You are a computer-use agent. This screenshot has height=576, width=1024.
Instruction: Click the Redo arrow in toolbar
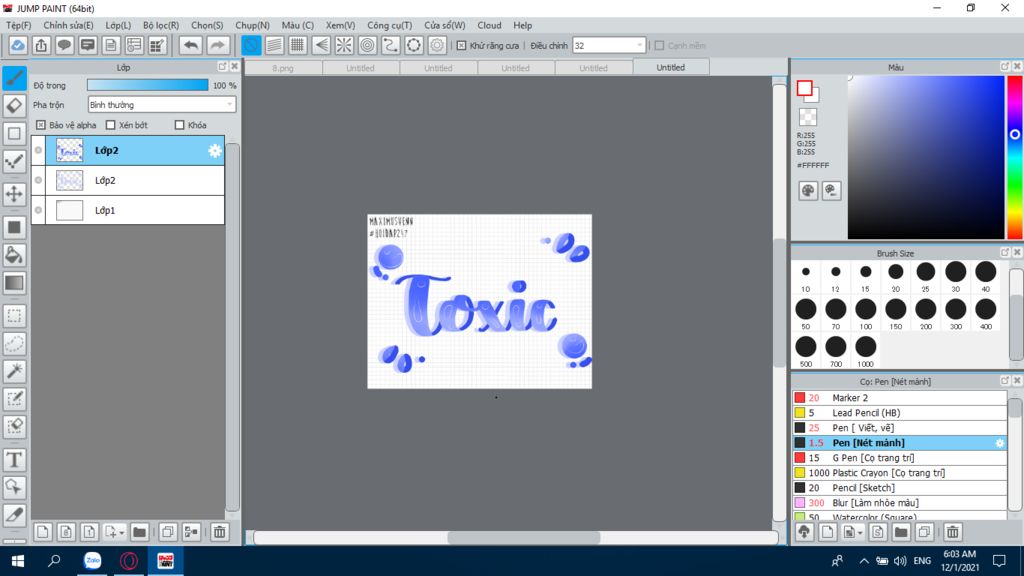coord(217,45)
